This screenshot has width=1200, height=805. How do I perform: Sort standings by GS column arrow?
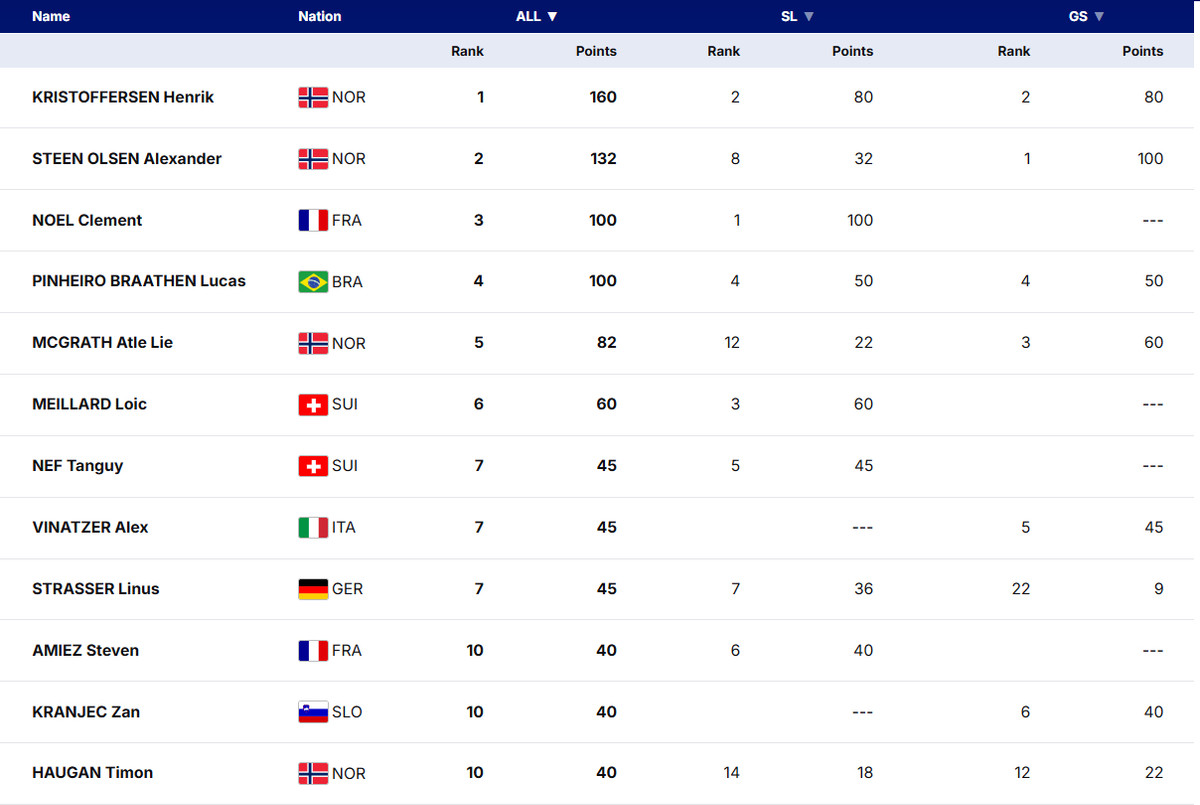point(1099,17)
